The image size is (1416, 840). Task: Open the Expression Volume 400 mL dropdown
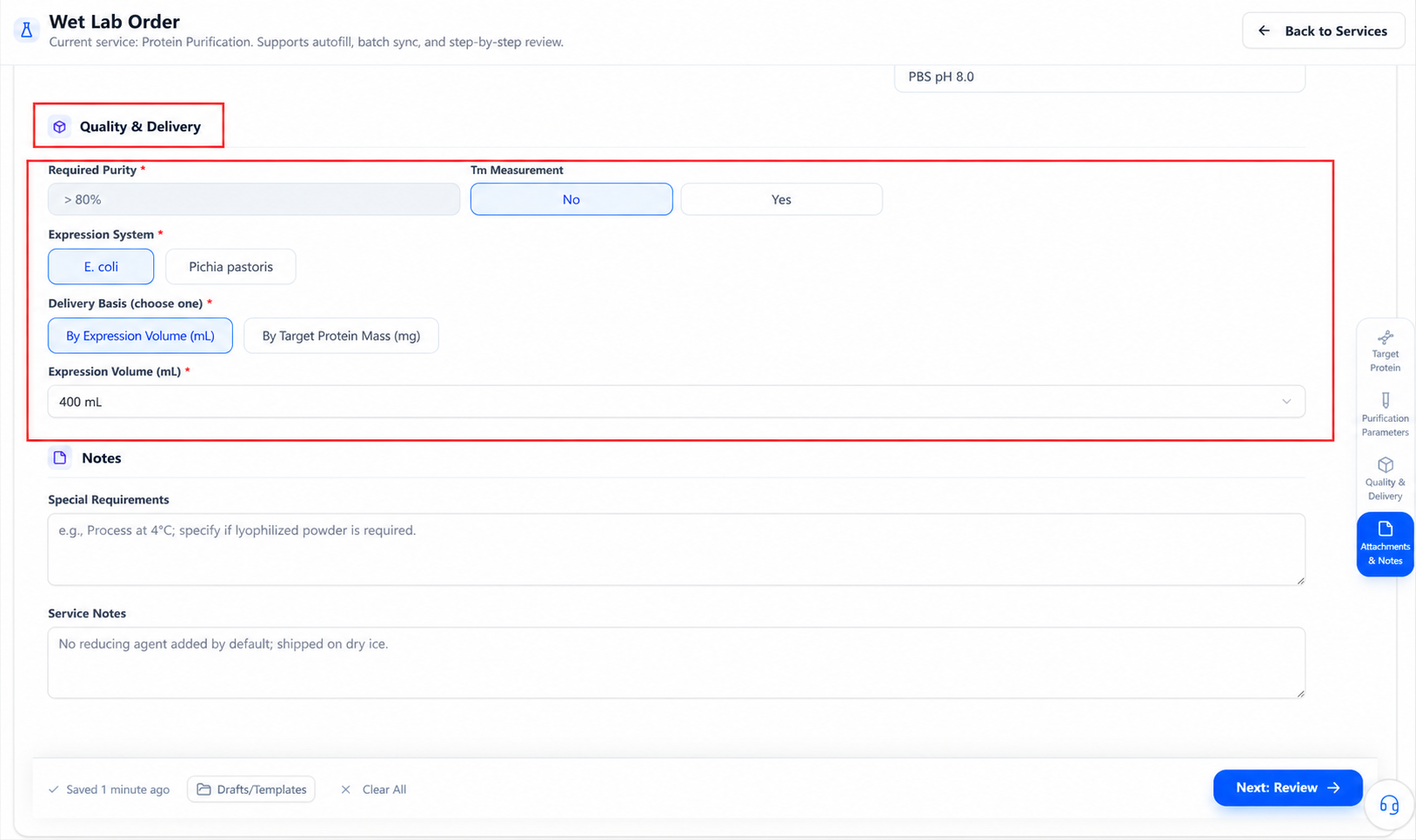(x=676, y=402)
